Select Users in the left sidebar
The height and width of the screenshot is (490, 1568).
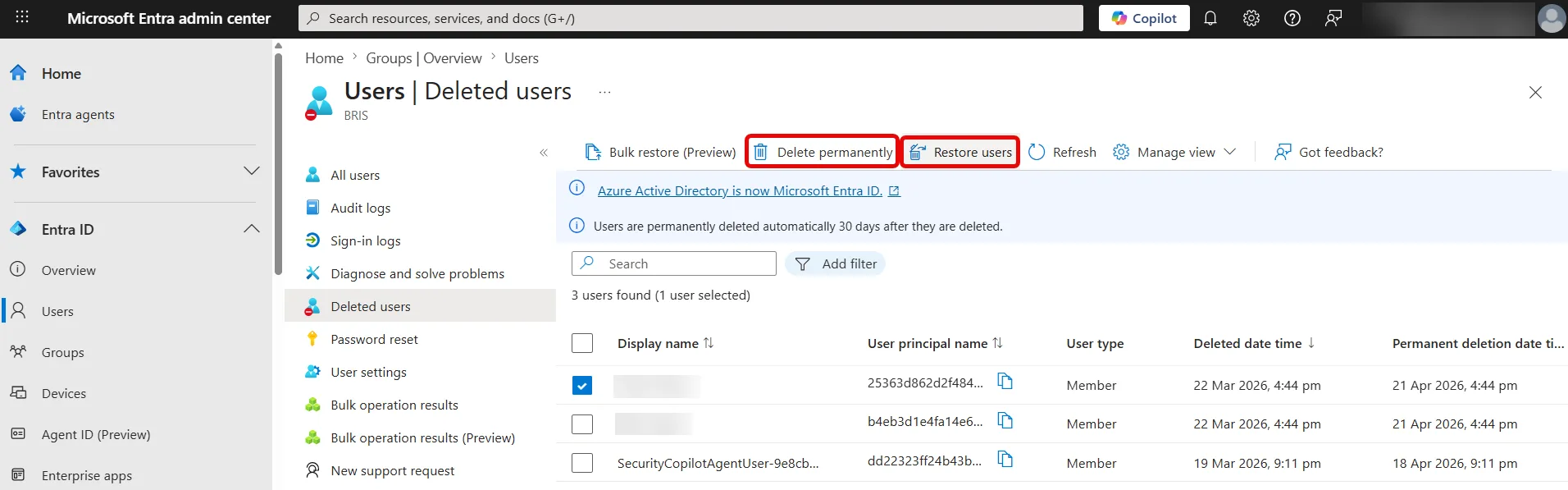pyautogui.click(x=57, y=311)
